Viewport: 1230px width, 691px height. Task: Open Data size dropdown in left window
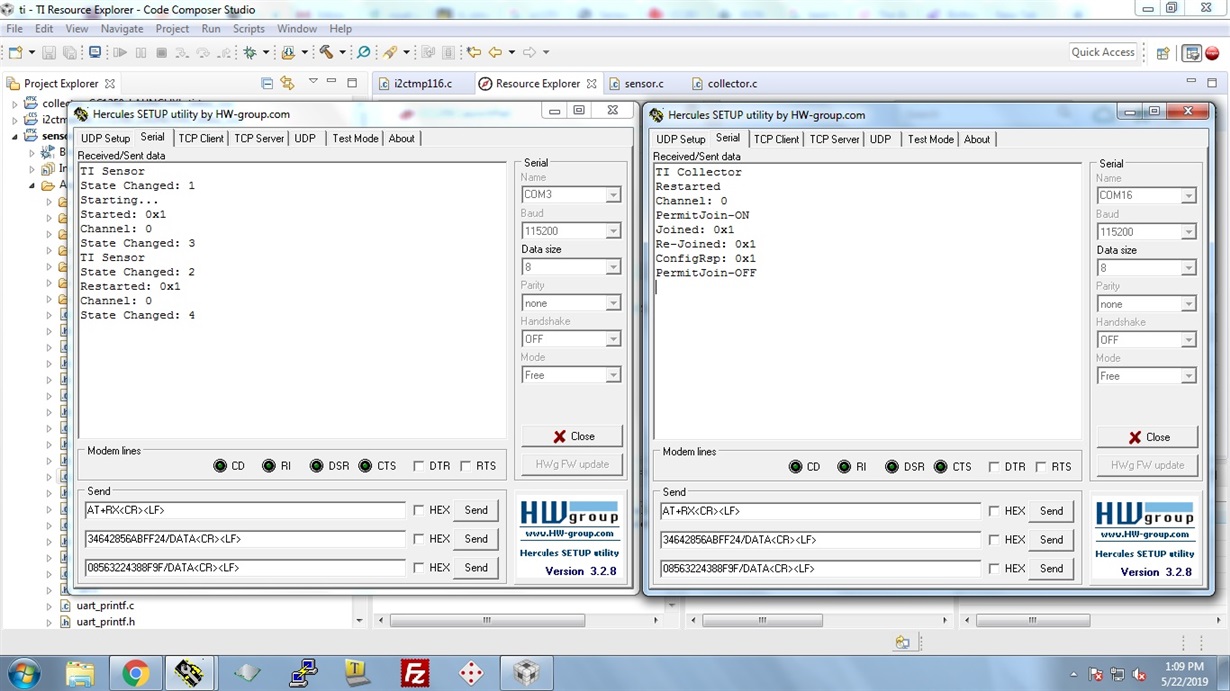coord(613,267)
